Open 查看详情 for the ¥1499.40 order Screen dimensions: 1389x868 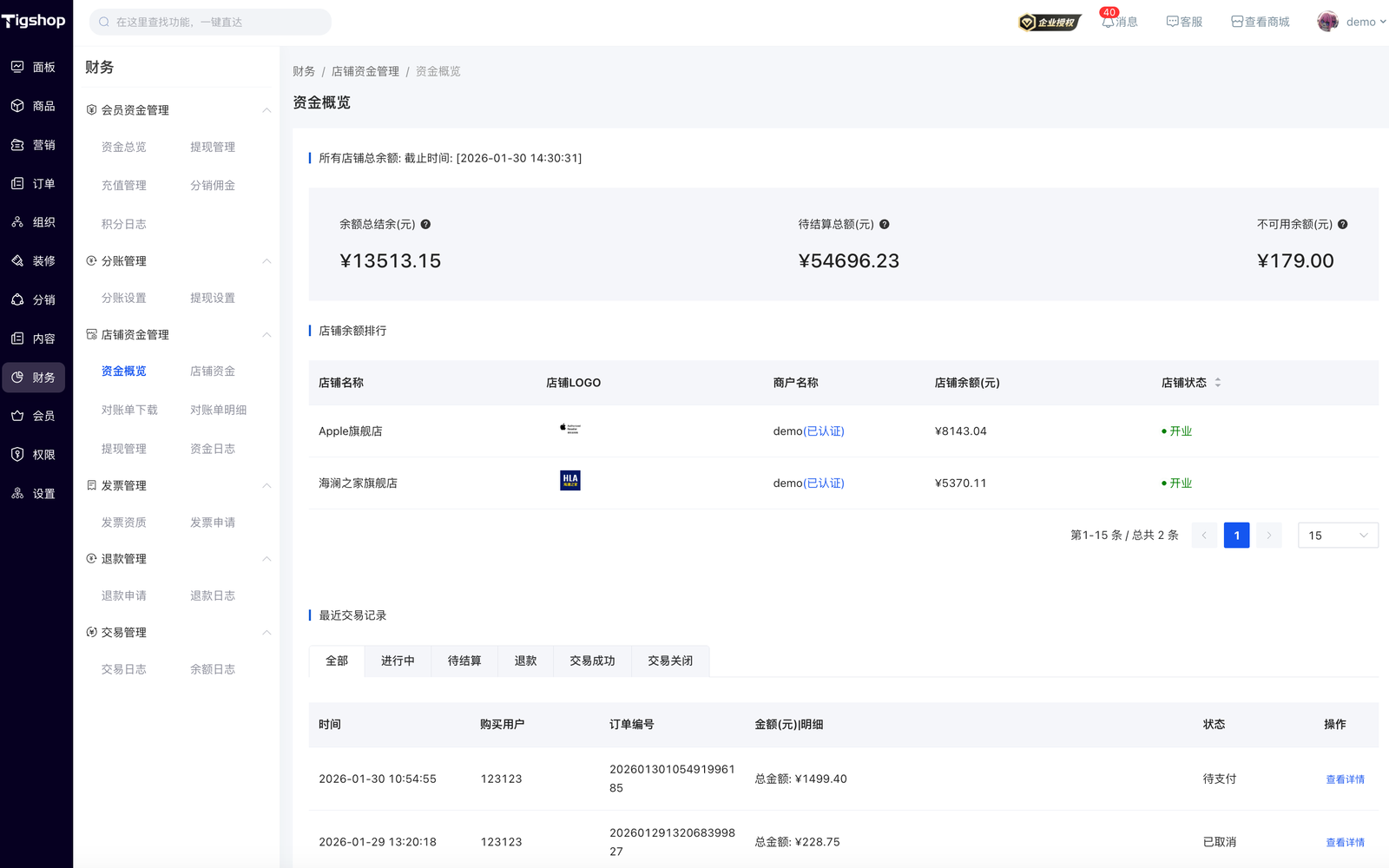tap(1345, 779)
